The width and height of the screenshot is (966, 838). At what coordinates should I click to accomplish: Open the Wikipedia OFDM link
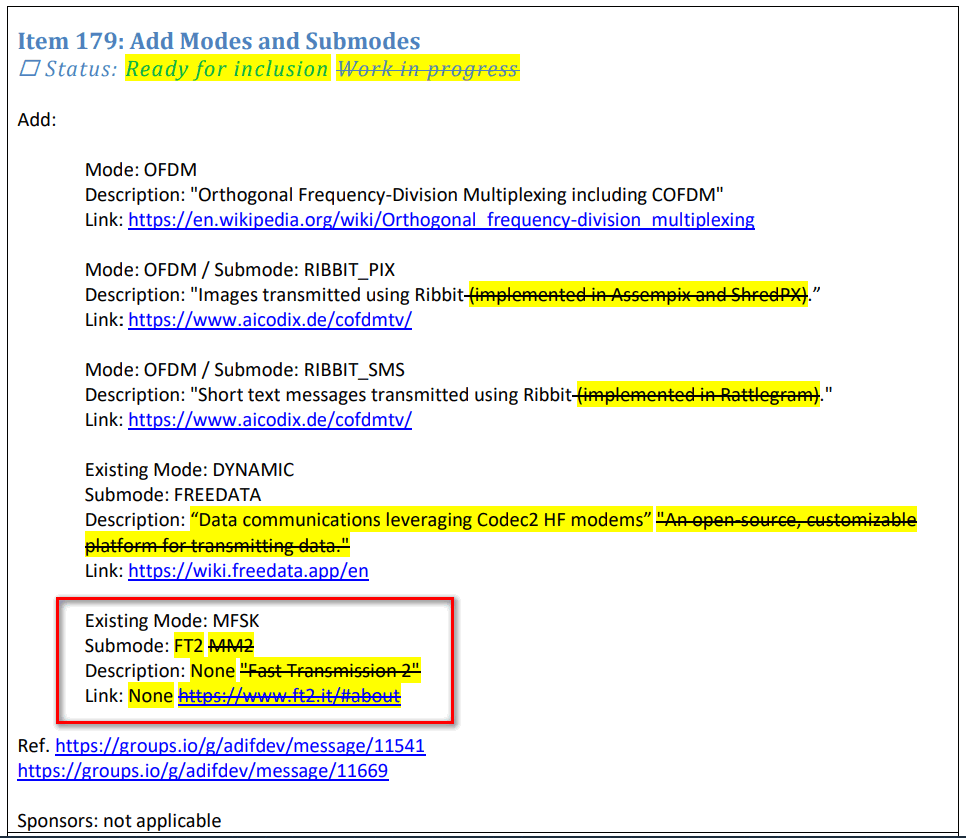441,220
